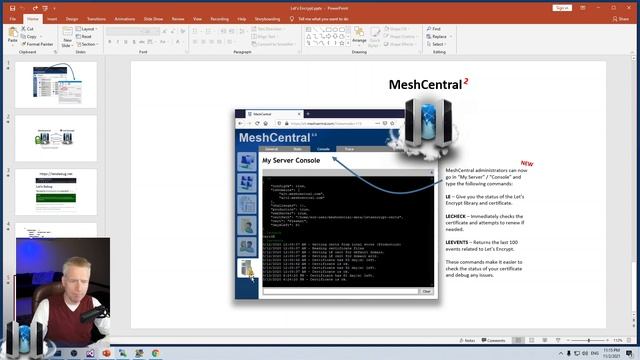Click the Sign in button

point(562,8)
